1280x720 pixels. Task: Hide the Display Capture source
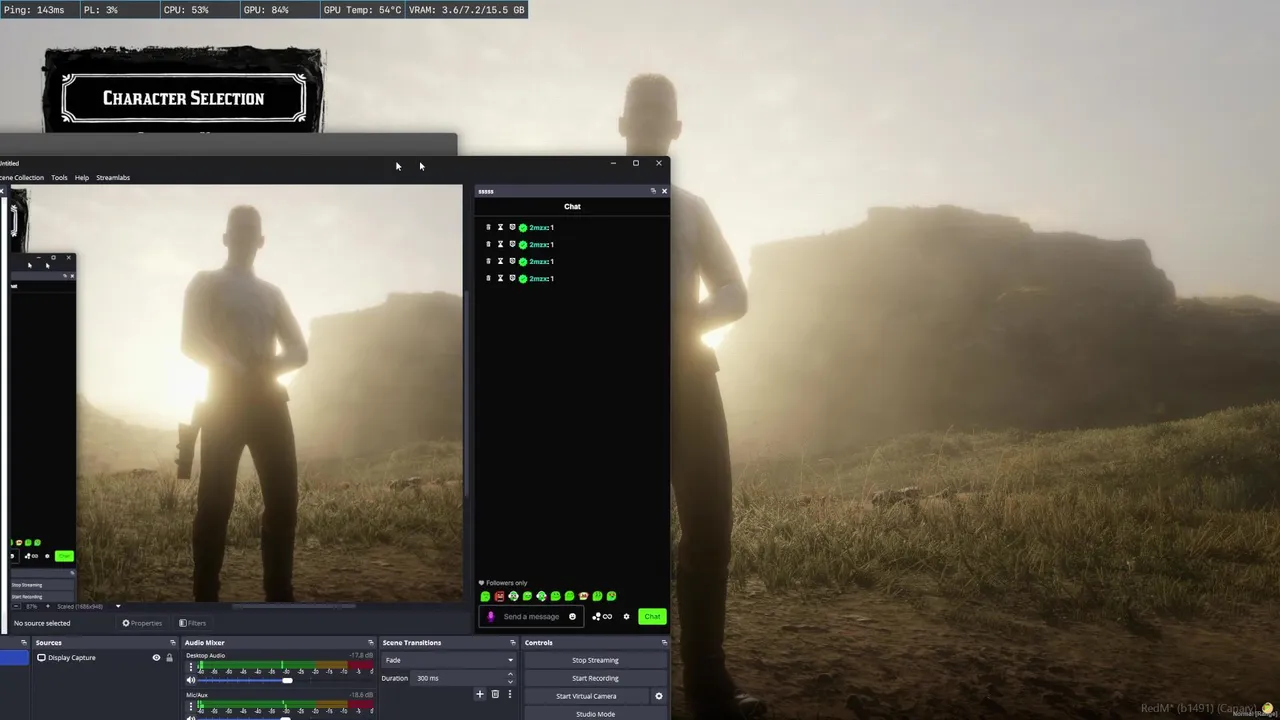(x=156, y=658)
